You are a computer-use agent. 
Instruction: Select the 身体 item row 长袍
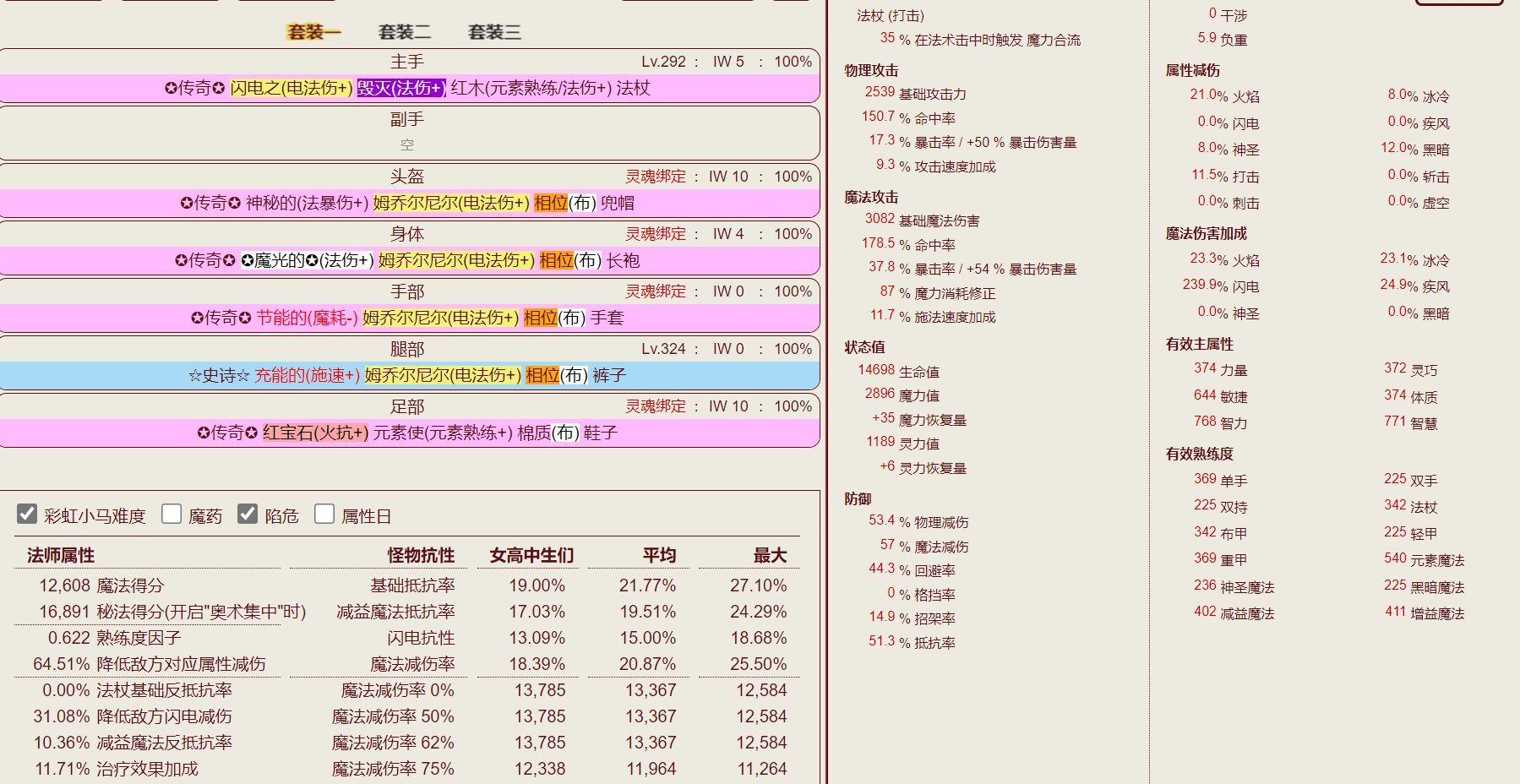409,260
